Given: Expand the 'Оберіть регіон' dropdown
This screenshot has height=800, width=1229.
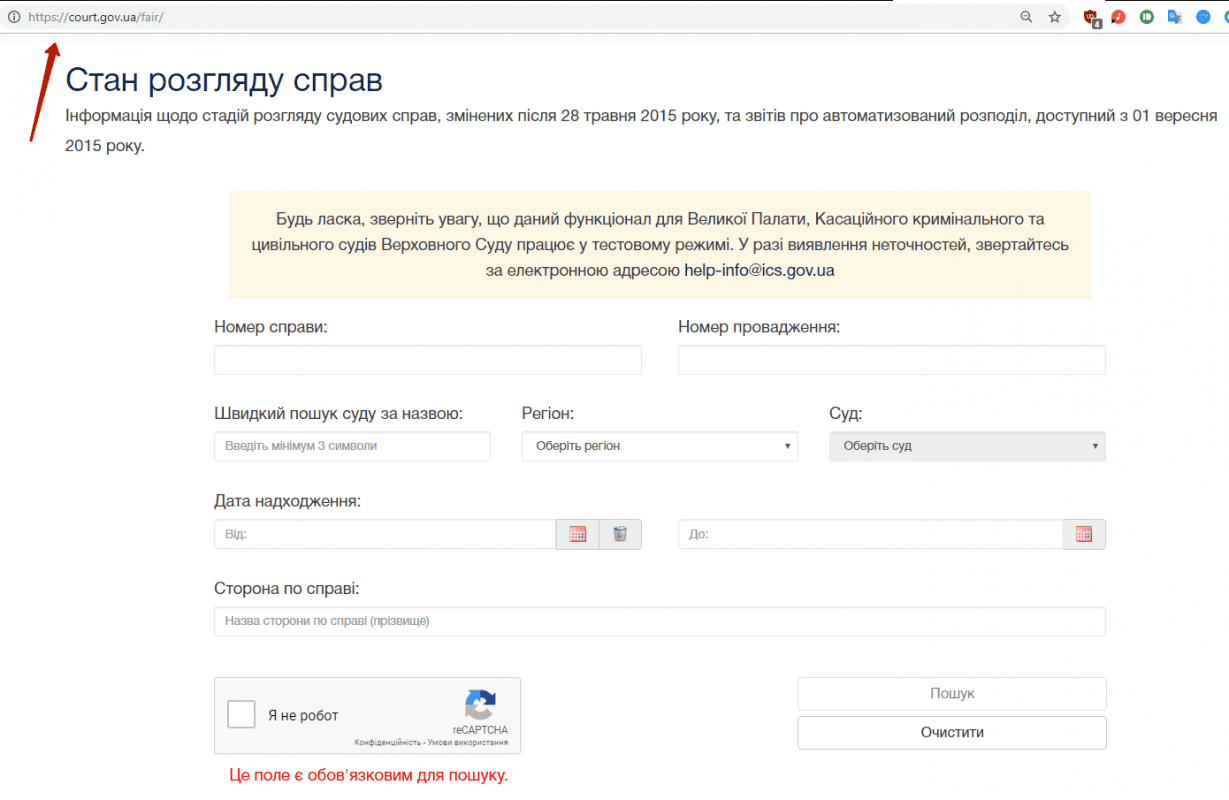Looking at the screenshot, I should point(659,446).
